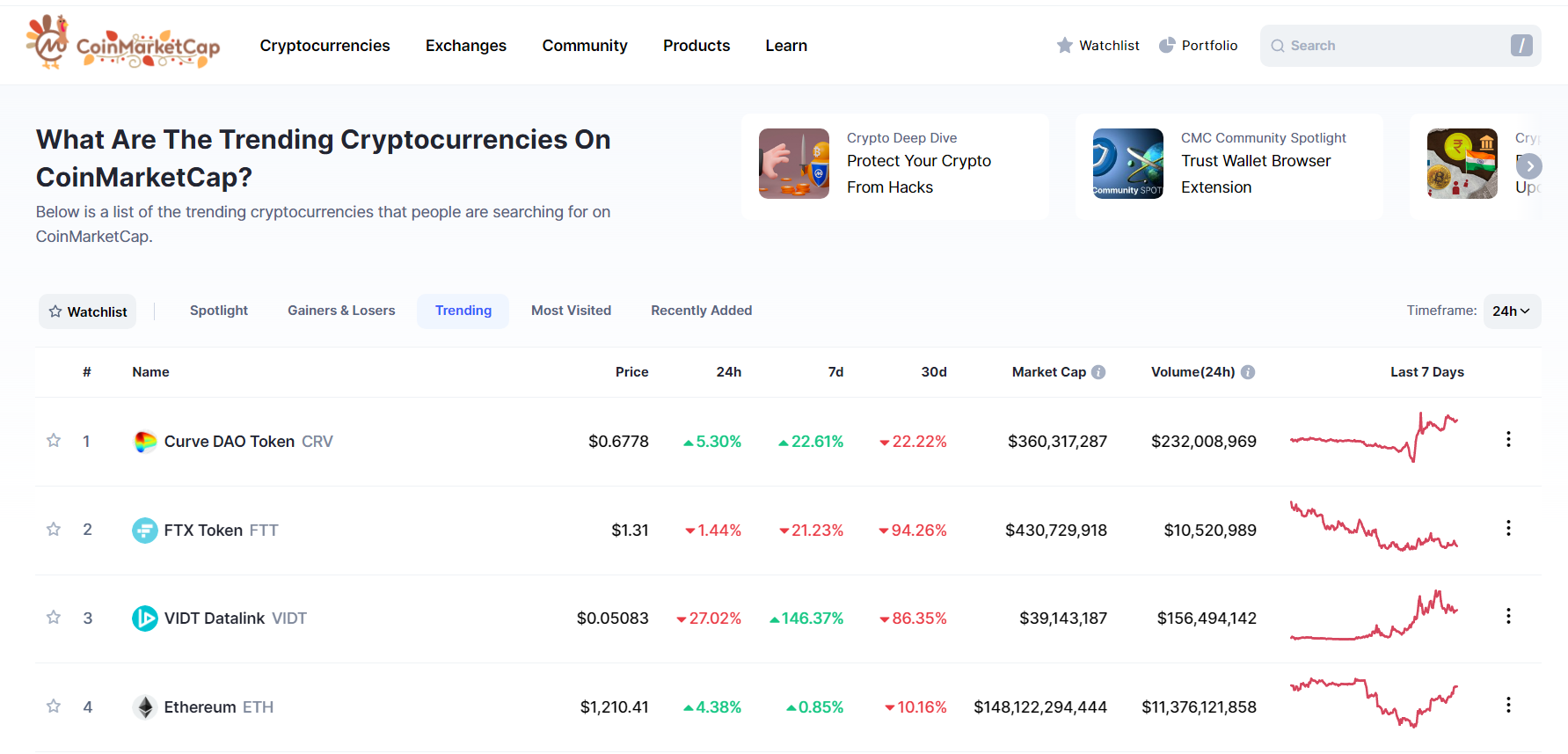Add VIDT Datalink to watchlist star

pos(54,617)
